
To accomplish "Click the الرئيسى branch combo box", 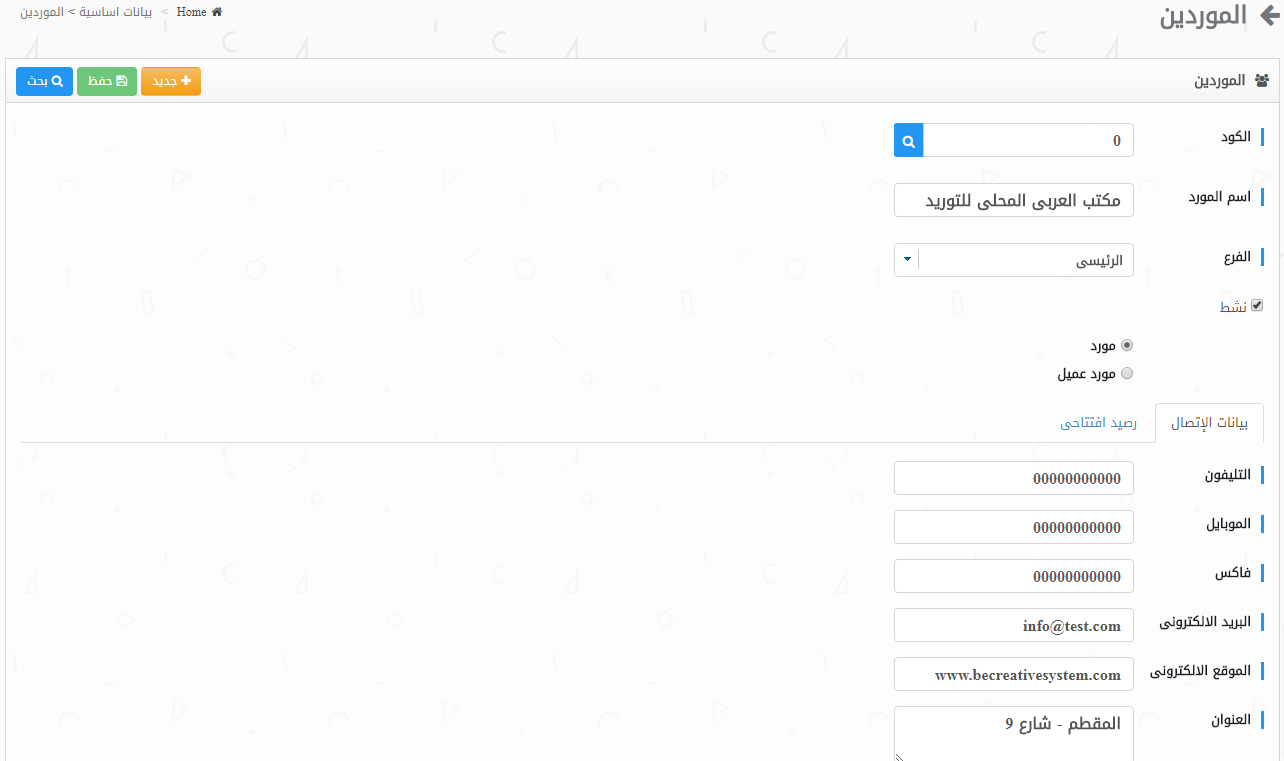I will [1025, 260].
